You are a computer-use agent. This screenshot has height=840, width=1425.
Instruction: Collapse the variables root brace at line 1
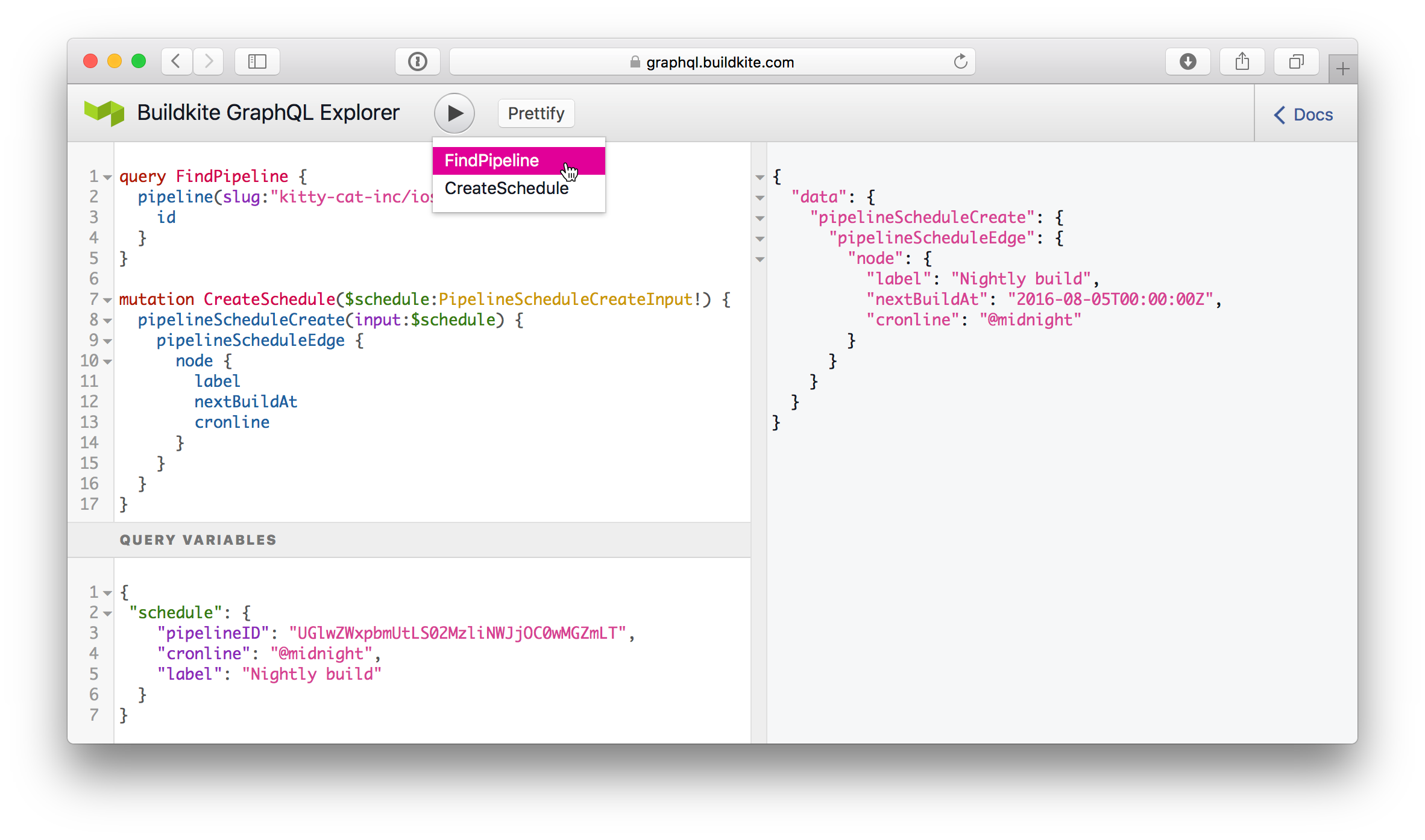[107, 593]
